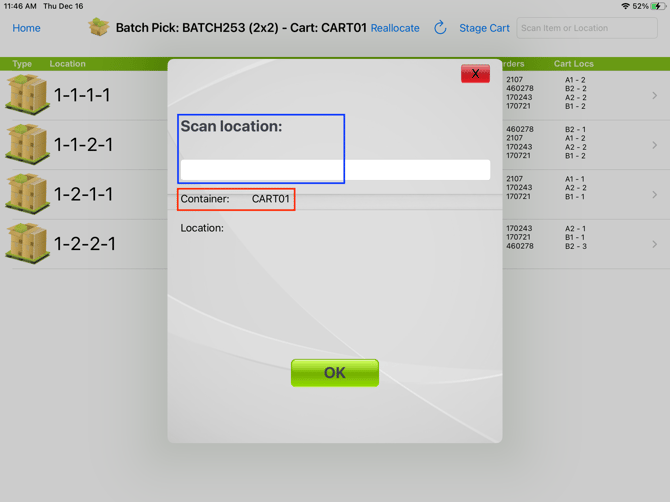Close the scan location dialog

475,74
